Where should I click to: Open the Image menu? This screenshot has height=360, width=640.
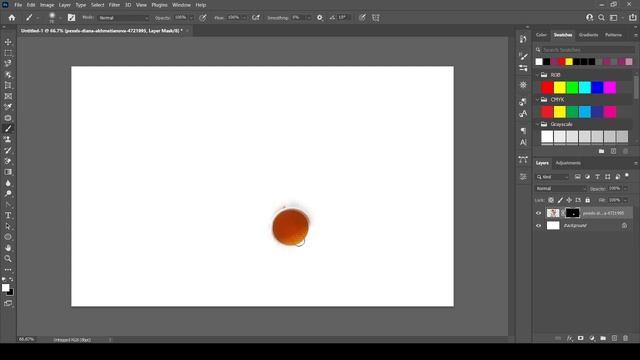tap(47, 5)
